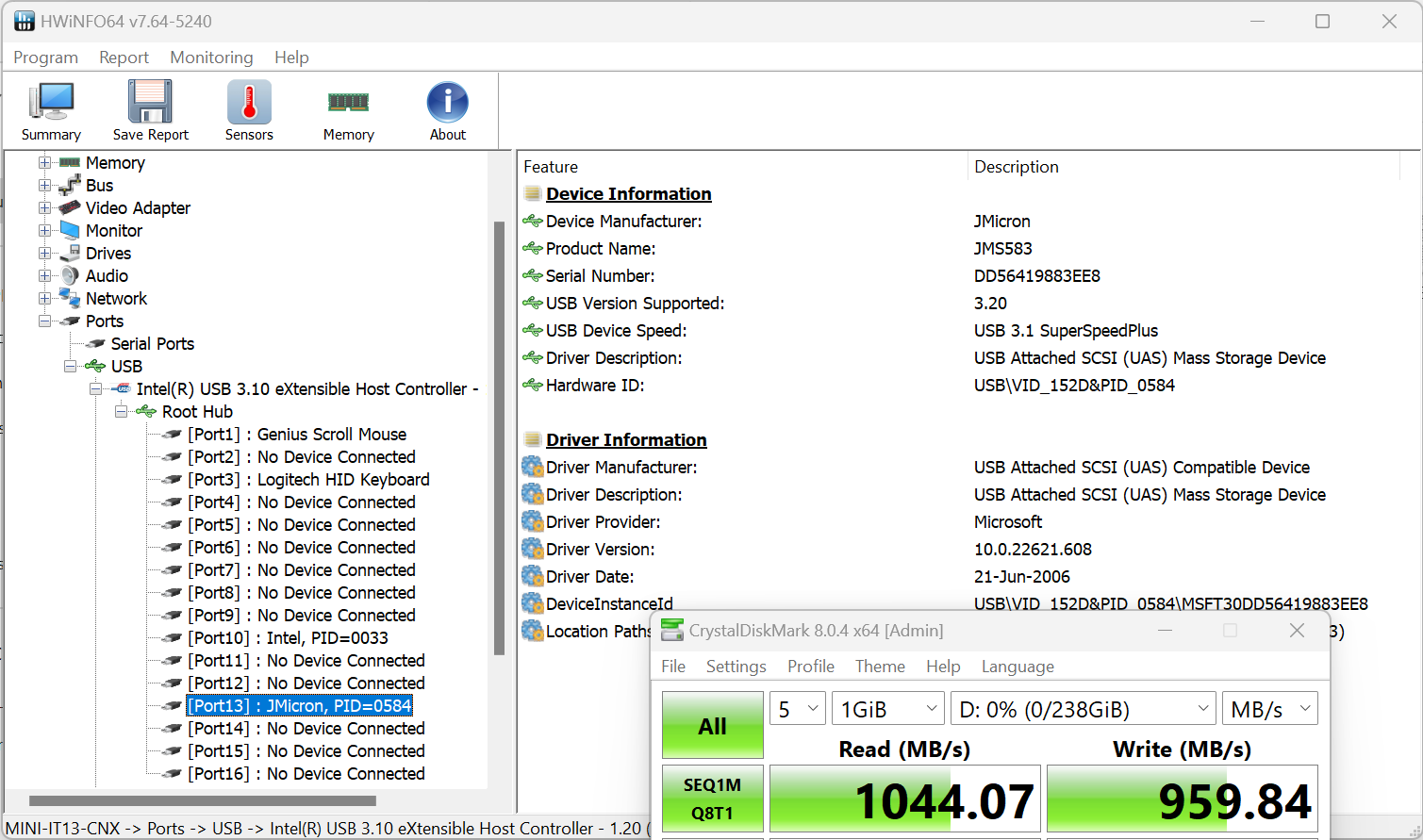Click the Driver Manufacturer gear icon

[533, 468]
